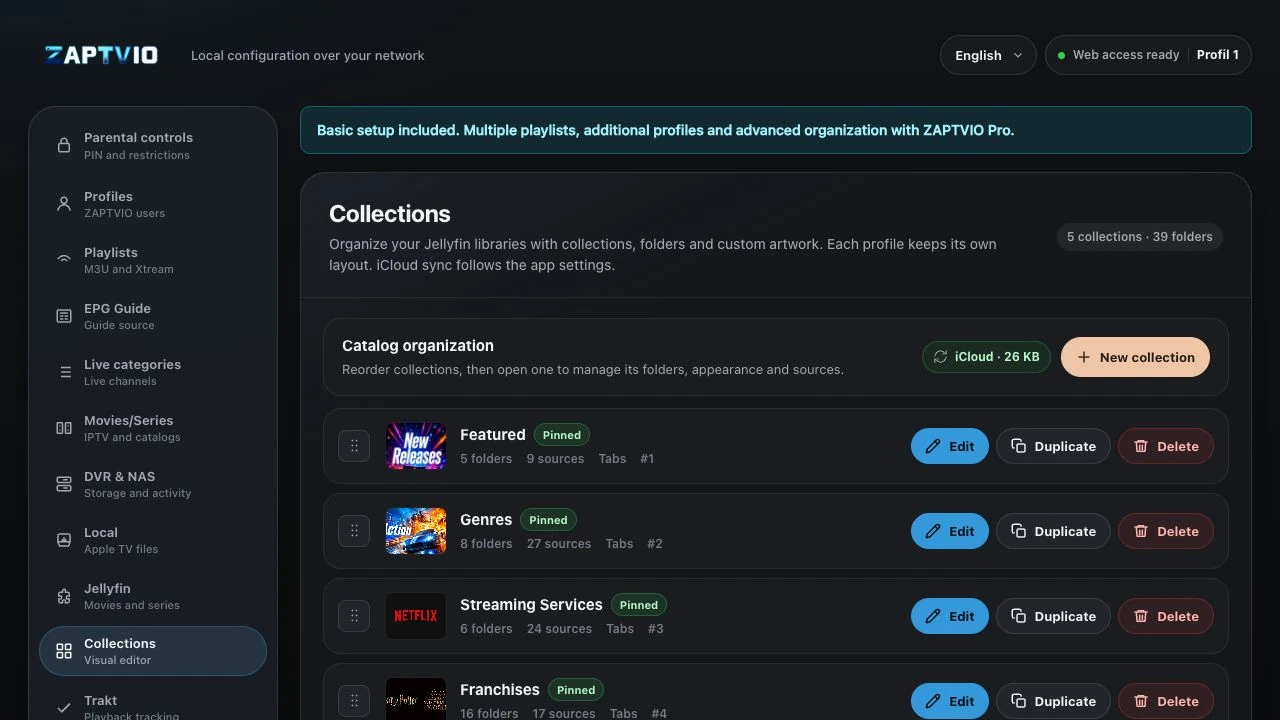1280x720 pixels.
Task: Go to Playlists section
Action: tap(153, 260)
